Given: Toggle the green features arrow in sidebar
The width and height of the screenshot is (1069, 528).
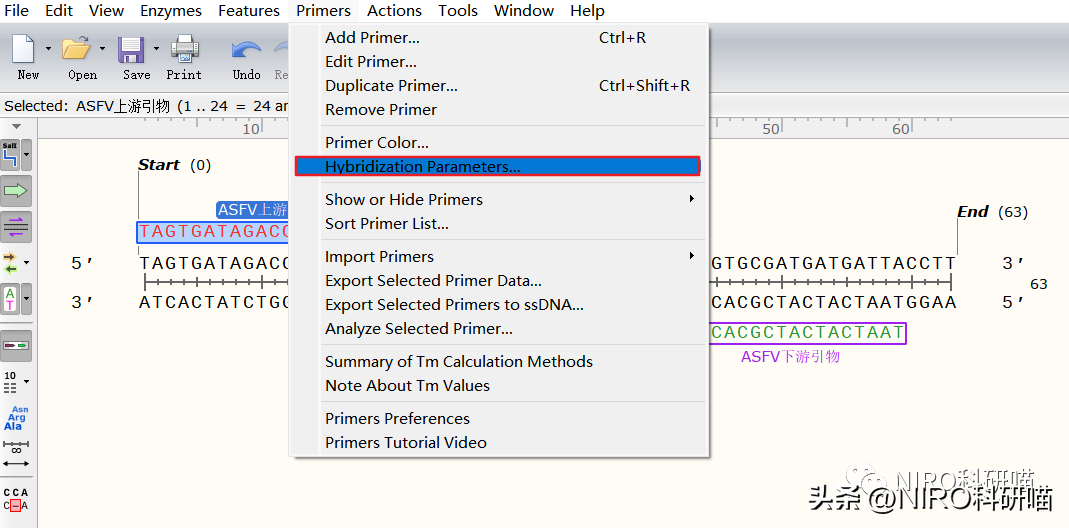Looking at the screenshot, I should click(x=16, y=190).
